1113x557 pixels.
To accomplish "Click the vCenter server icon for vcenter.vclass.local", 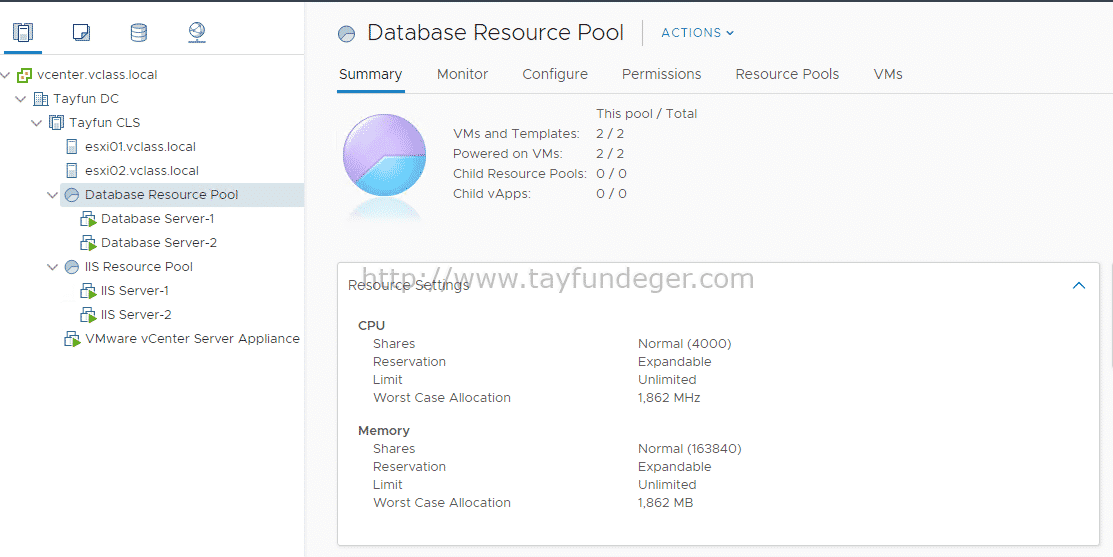I will 24,75.
